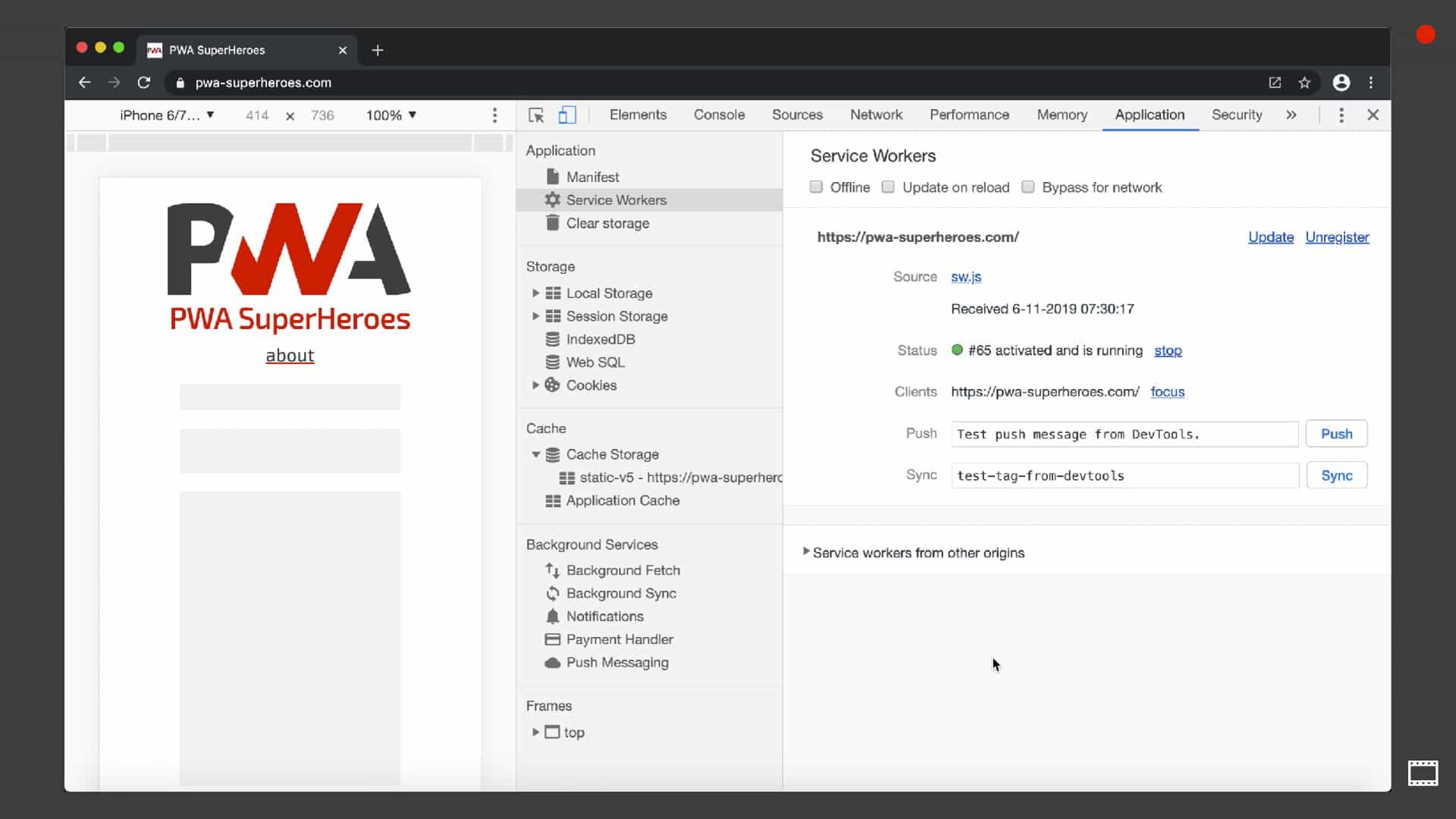
Task: Expand Service workers from other origins
Action: (x=806, y=552)
